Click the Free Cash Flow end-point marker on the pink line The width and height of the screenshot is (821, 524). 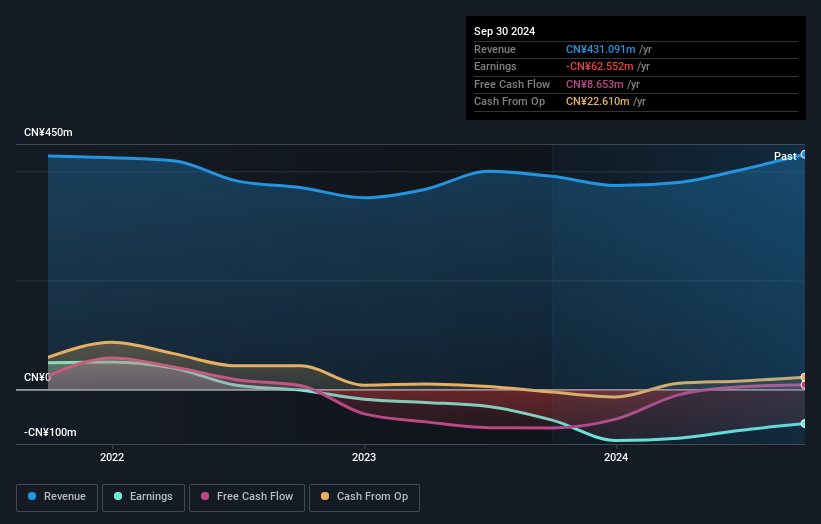tap(804, 385)
